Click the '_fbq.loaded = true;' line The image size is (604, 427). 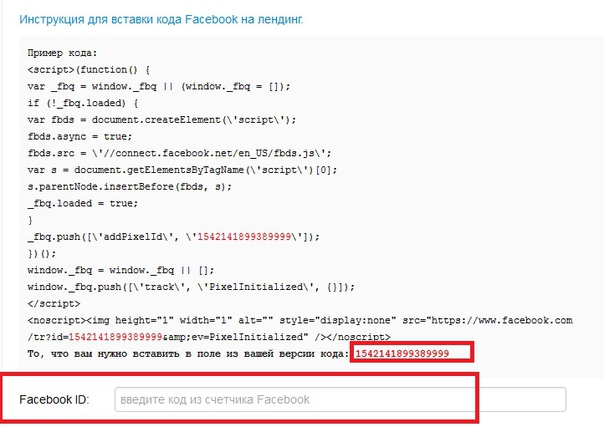(83, 203)
